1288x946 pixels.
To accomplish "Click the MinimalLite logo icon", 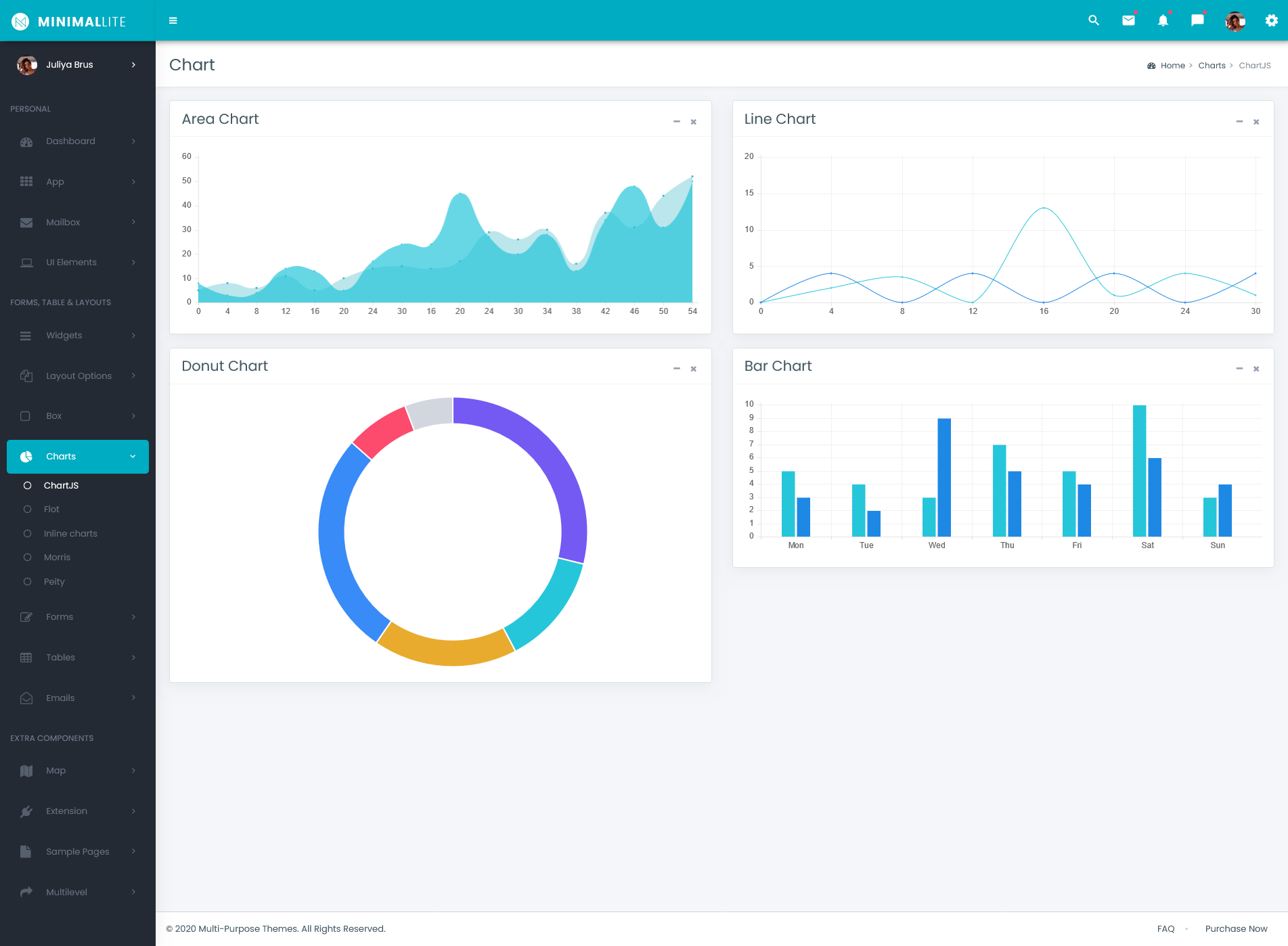I will pos(21,22).
